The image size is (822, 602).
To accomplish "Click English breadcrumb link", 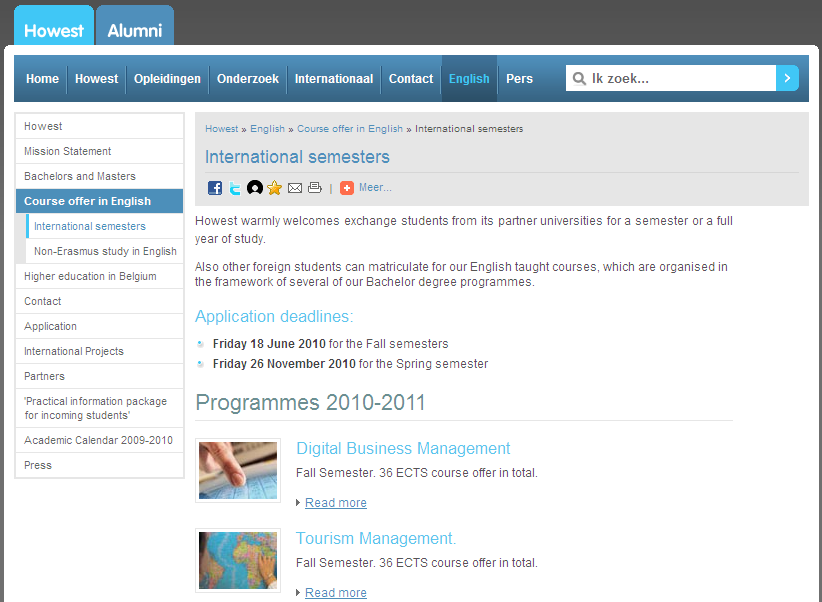I will [267, 129].
